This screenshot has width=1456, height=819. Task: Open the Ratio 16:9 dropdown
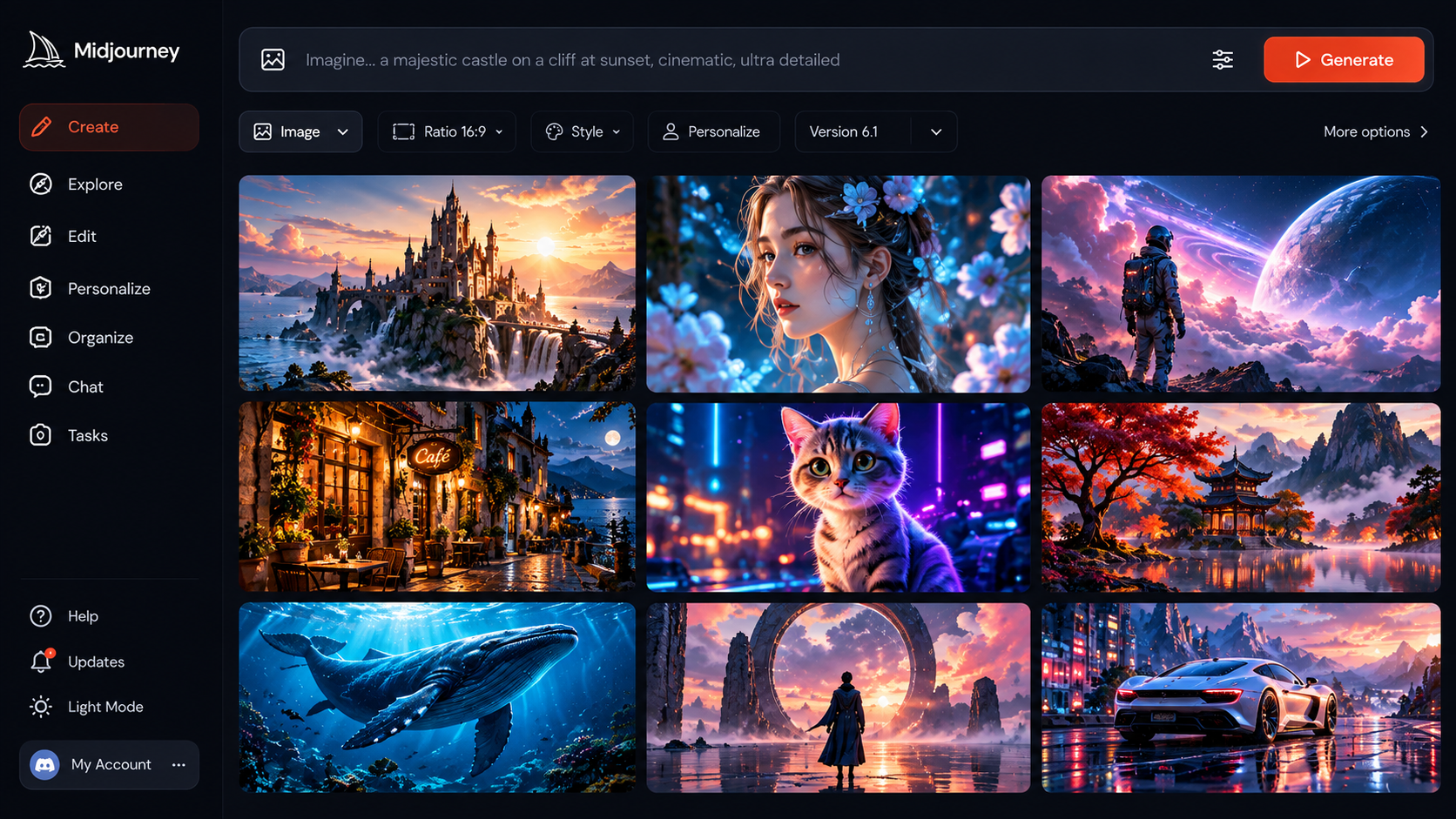(x=447, y=131)
